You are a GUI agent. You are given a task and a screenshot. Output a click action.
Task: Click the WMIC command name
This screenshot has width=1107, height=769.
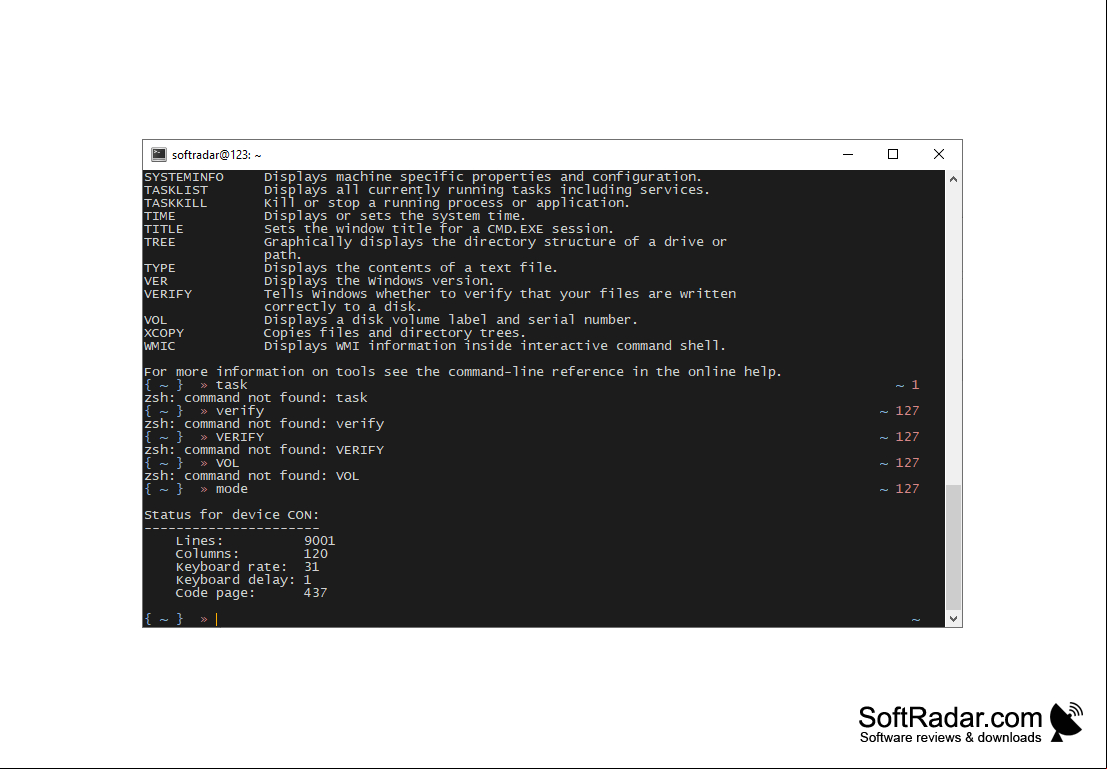[160, 346]
